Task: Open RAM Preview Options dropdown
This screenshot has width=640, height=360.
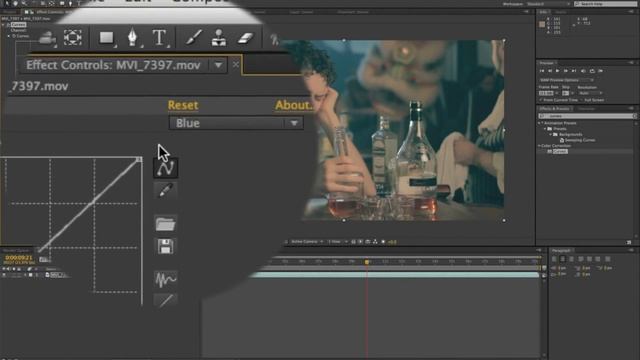Action: [x=566, y=80]
